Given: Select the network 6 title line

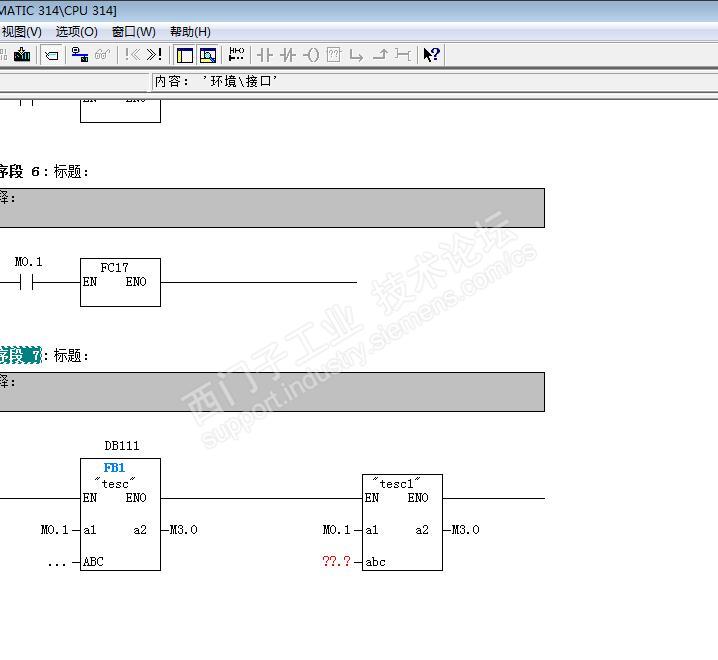Looking at the screenshot, I should (44, 172).
